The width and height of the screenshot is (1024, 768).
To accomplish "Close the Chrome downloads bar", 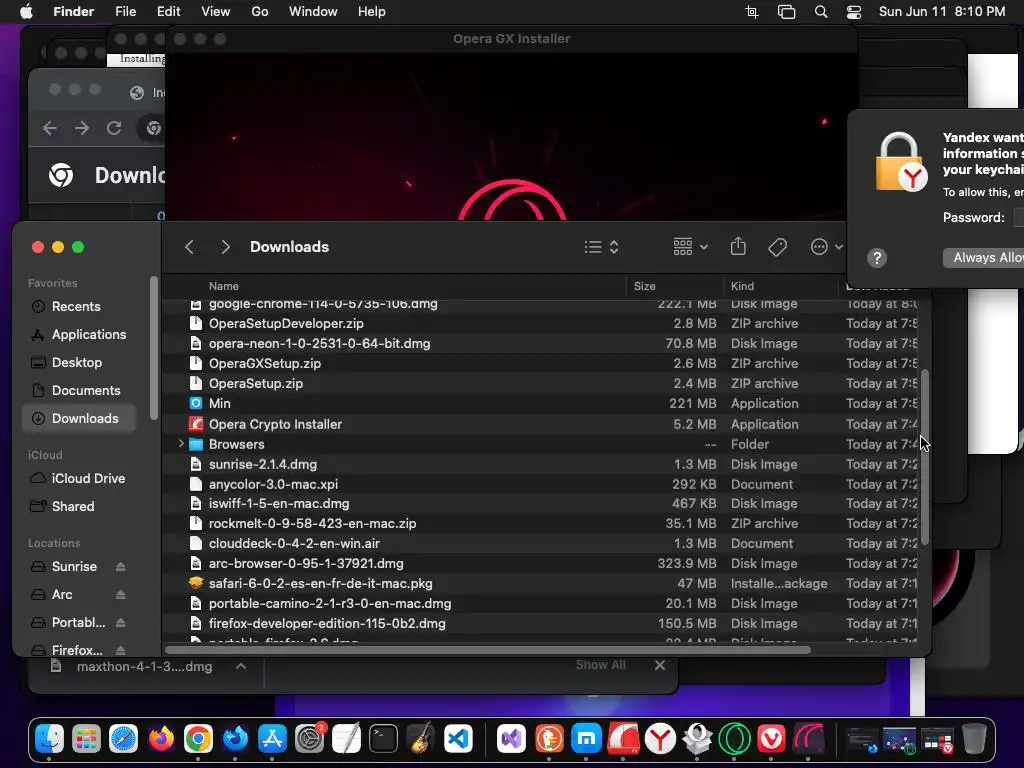I will tap(660, 665).
